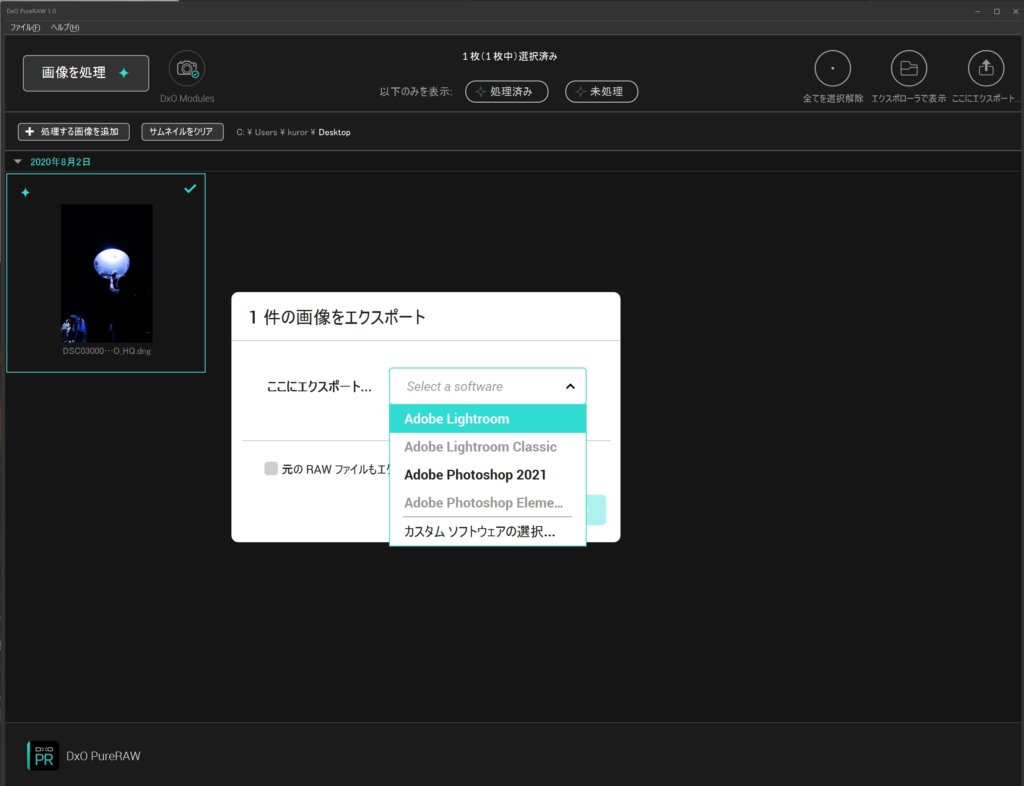Click the 画像を処理 button

tap(86, 73)
